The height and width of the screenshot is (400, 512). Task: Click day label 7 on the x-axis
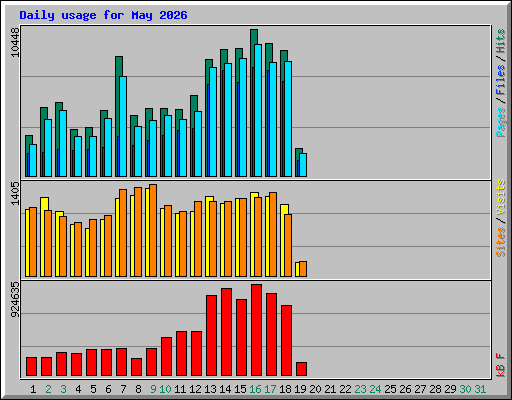coord(123,389)
